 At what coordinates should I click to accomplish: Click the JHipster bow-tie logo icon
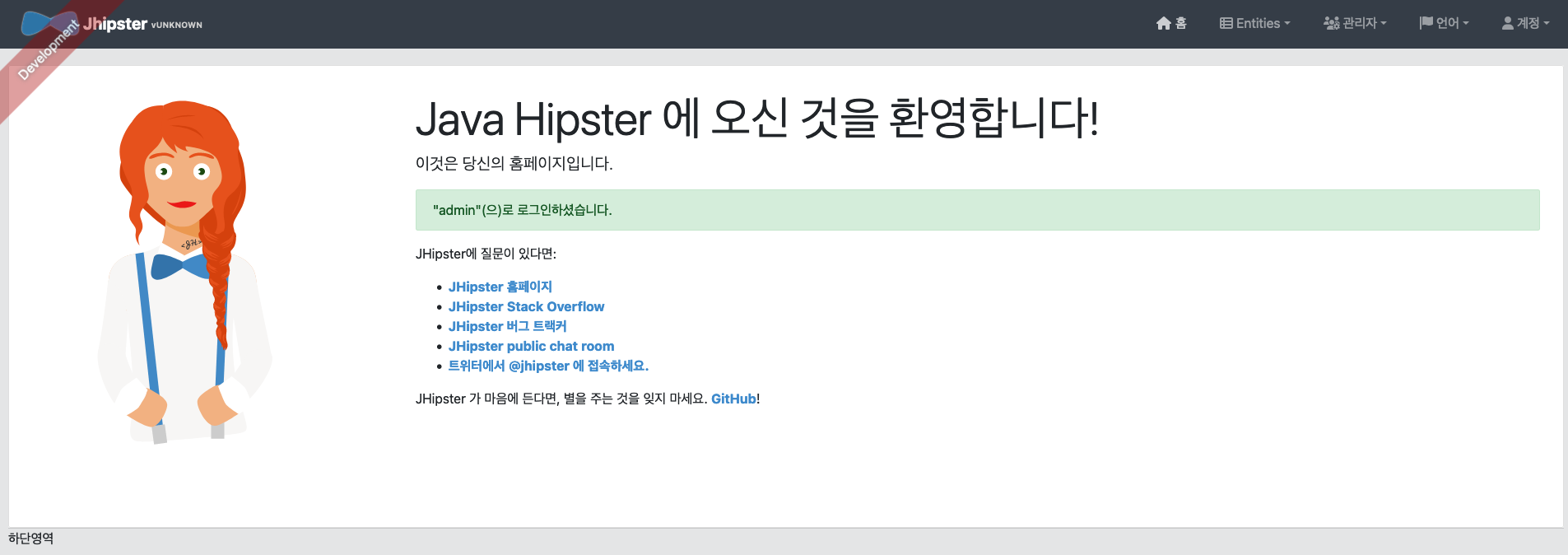[49, 24]
